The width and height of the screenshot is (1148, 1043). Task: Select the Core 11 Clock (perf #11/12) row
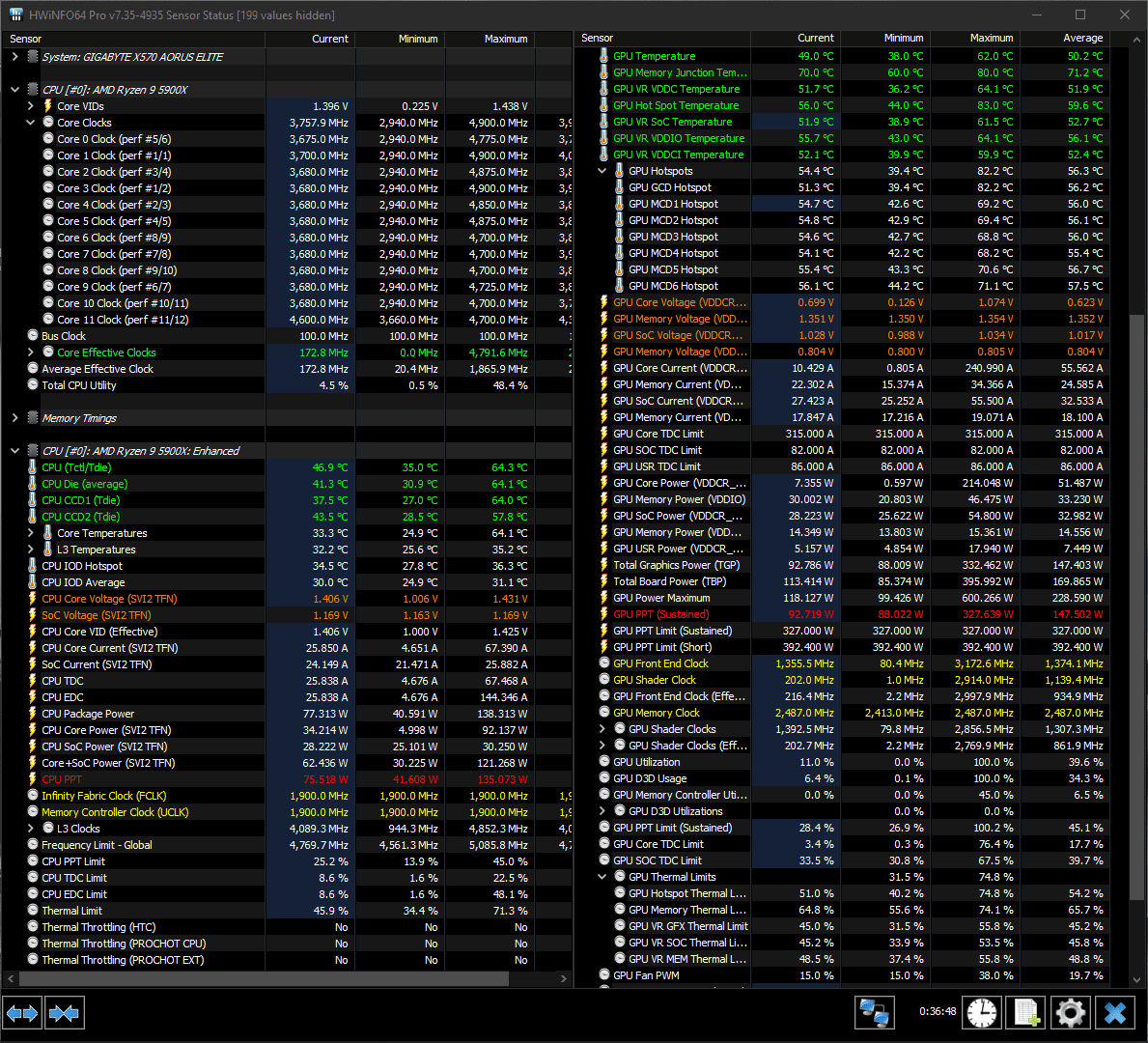(x=287, y=320)
